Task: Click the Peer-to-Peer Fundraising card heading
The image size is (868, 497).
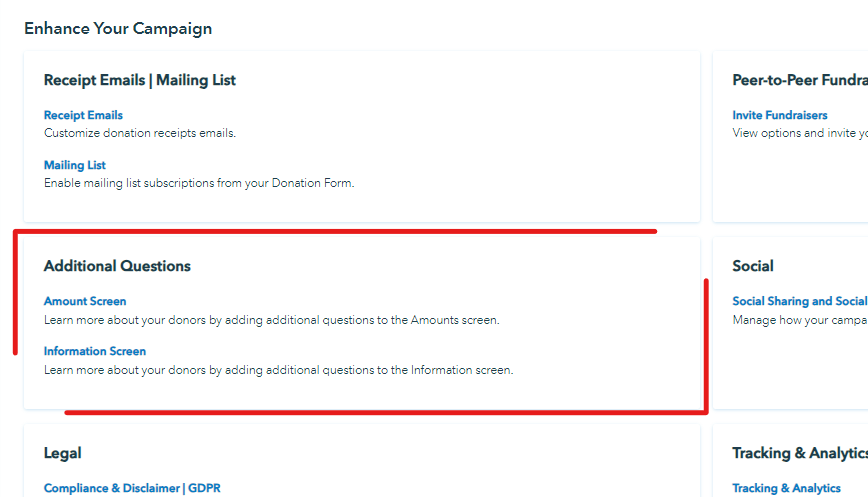Action: (799, 80)
